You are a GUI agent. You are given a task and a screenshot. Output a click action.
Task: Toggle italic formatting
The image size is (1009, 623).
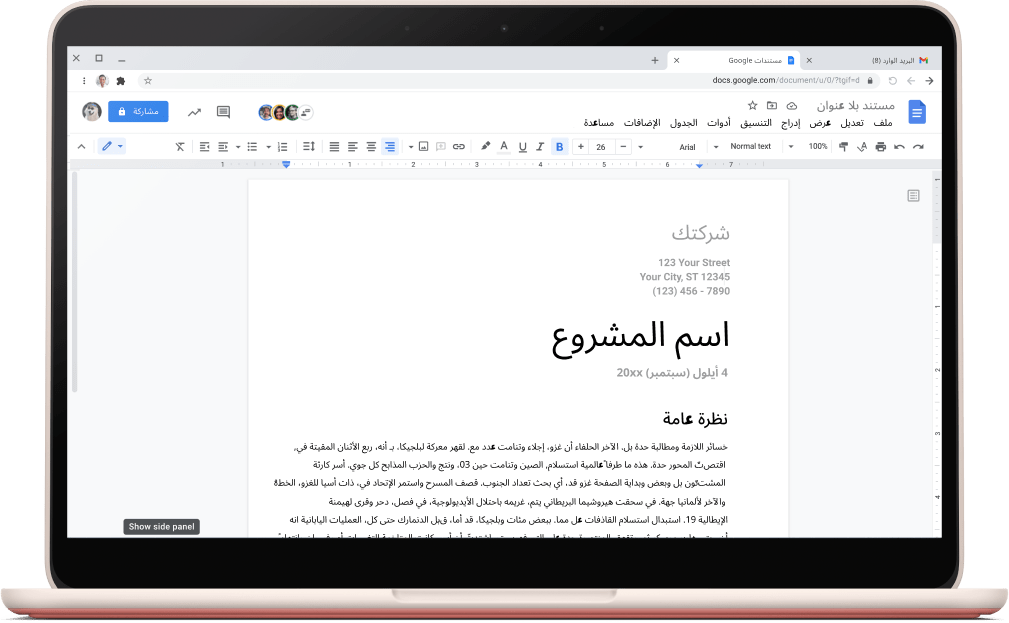click(541, 147)
